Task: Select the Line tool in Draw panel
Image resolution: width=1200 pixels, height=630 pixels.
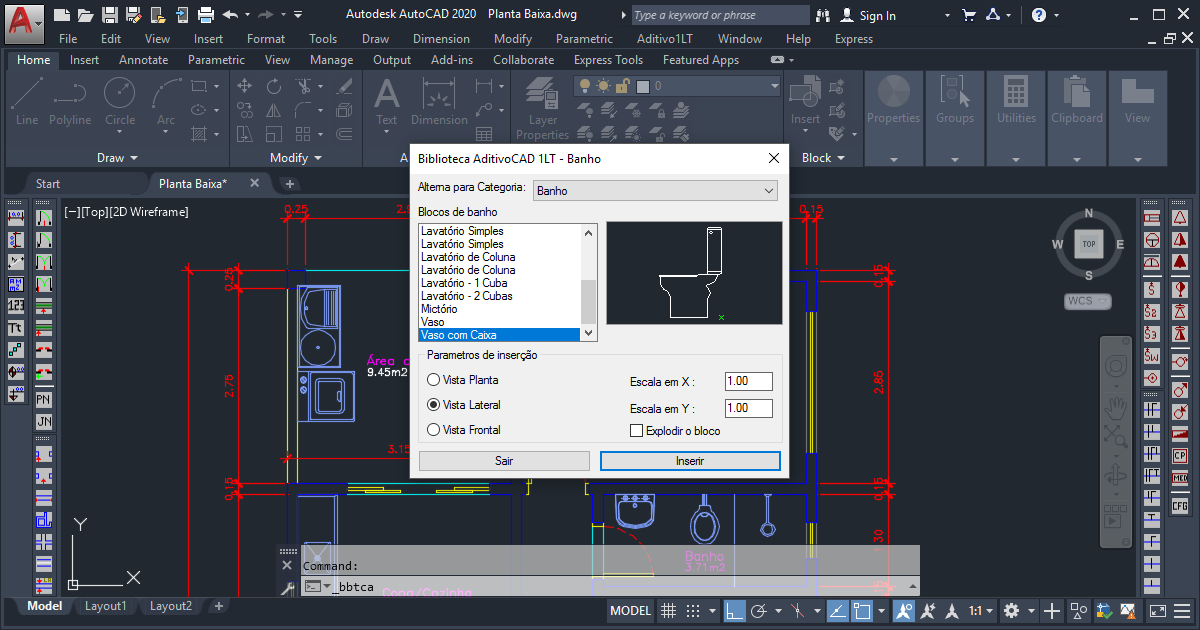Action: pos(27,102)
